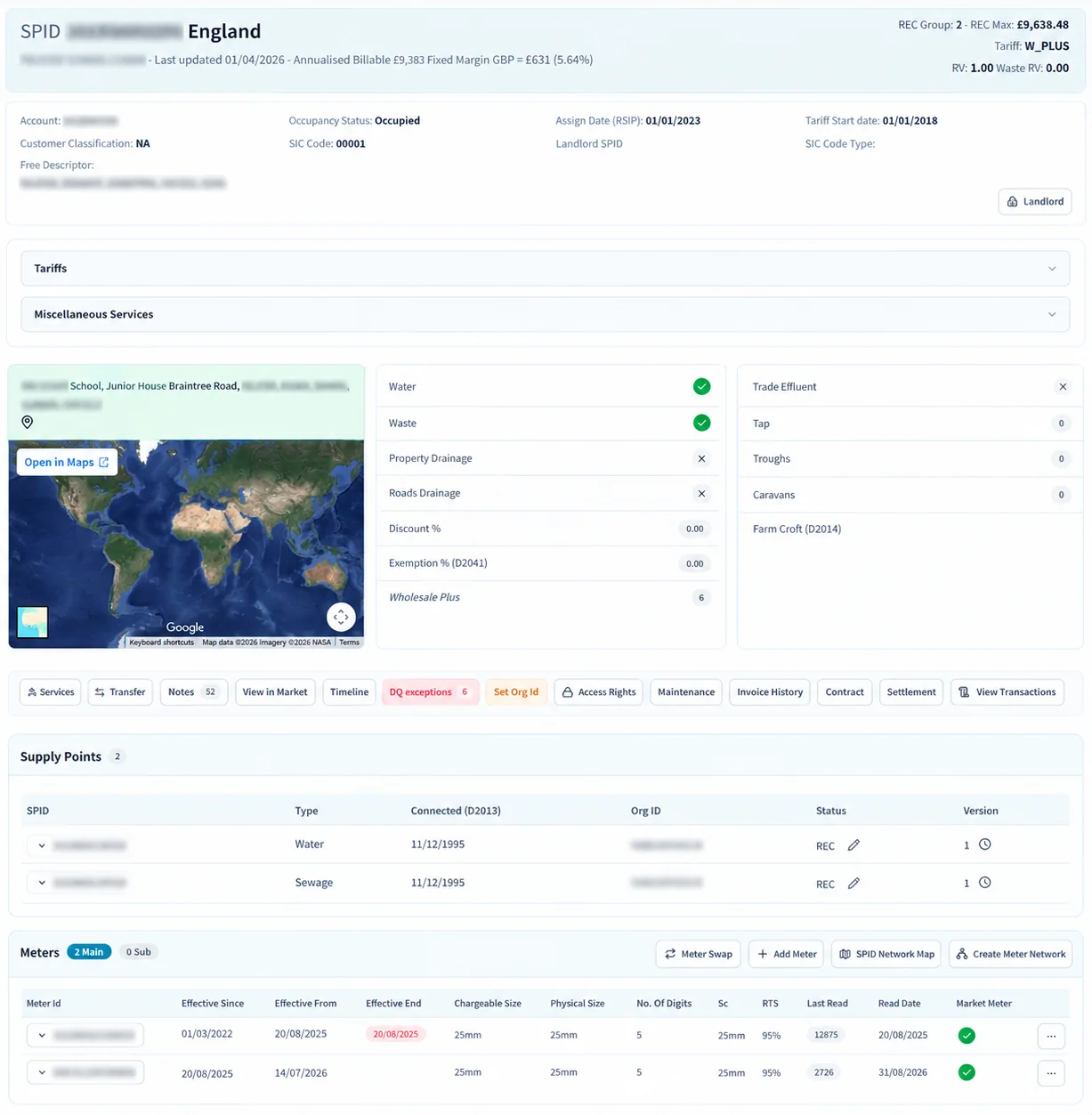Viewport: 1092px width, 1115px height.
Task: Click the Wholesale Plus value 6
Action: (x=701, y=598)
